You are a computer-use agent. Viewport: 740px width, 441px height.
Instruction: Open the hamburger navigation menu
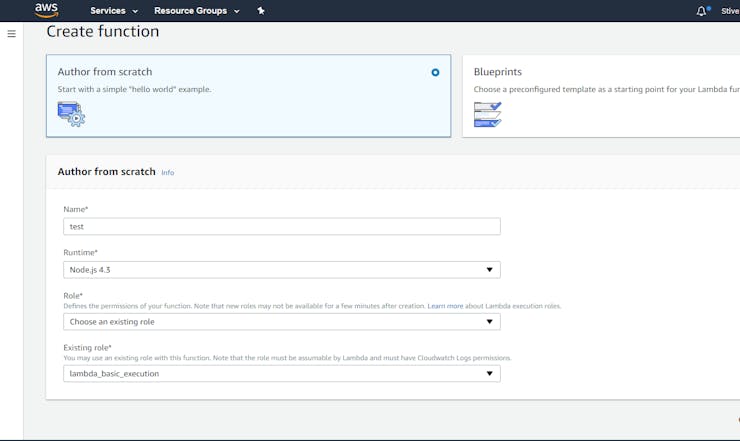tap(12, 34)
